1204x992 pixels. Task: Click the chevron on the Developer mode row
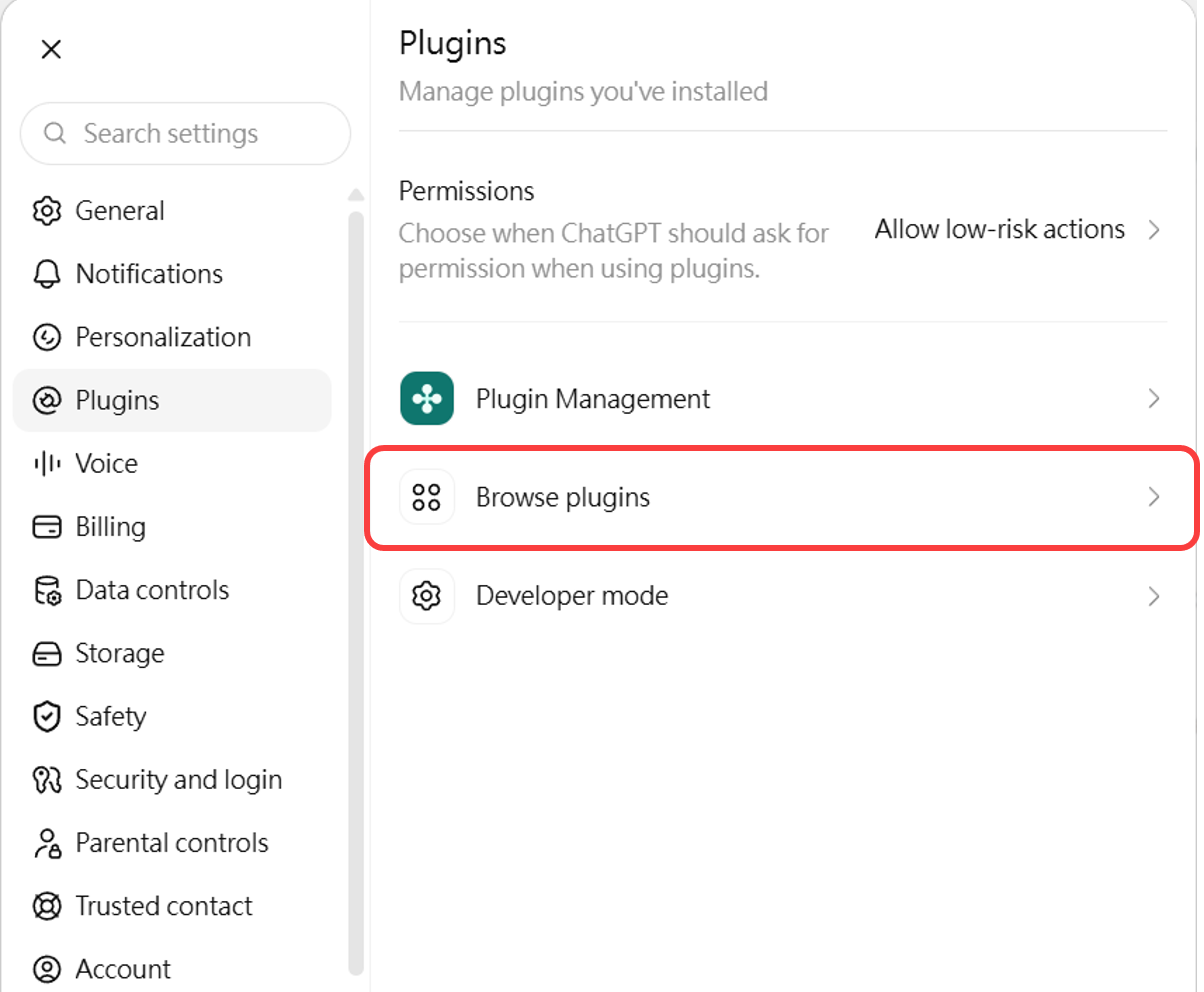tap(1154, 596)
